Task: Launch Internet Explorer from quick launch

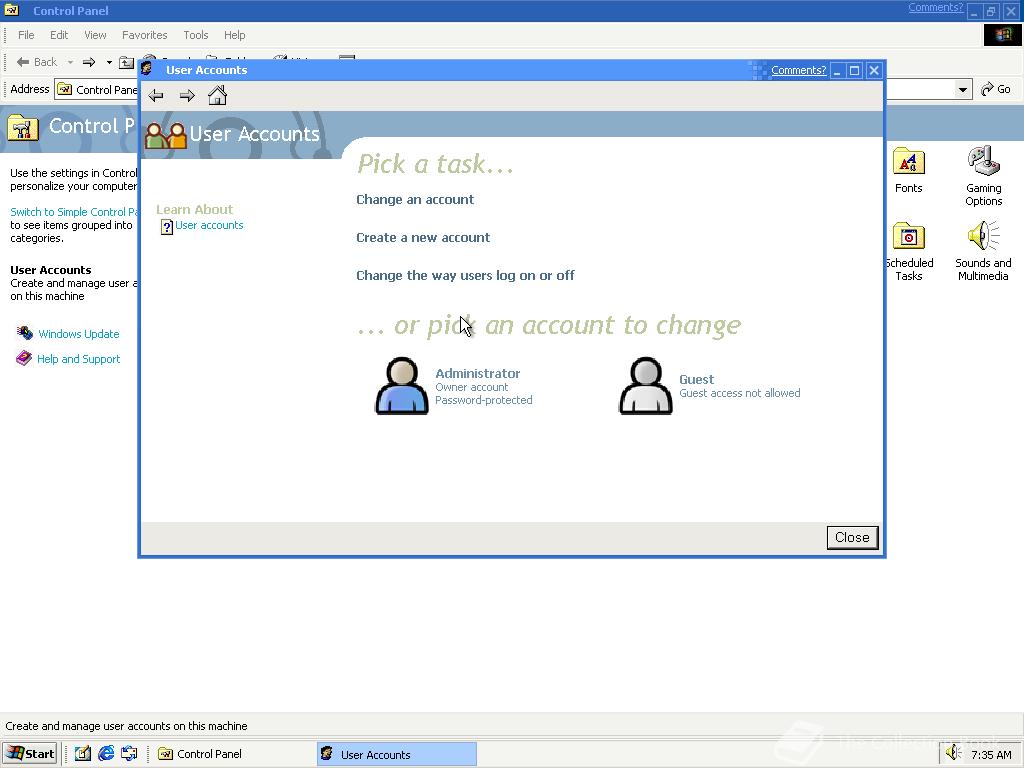Action: coord(106,754)
